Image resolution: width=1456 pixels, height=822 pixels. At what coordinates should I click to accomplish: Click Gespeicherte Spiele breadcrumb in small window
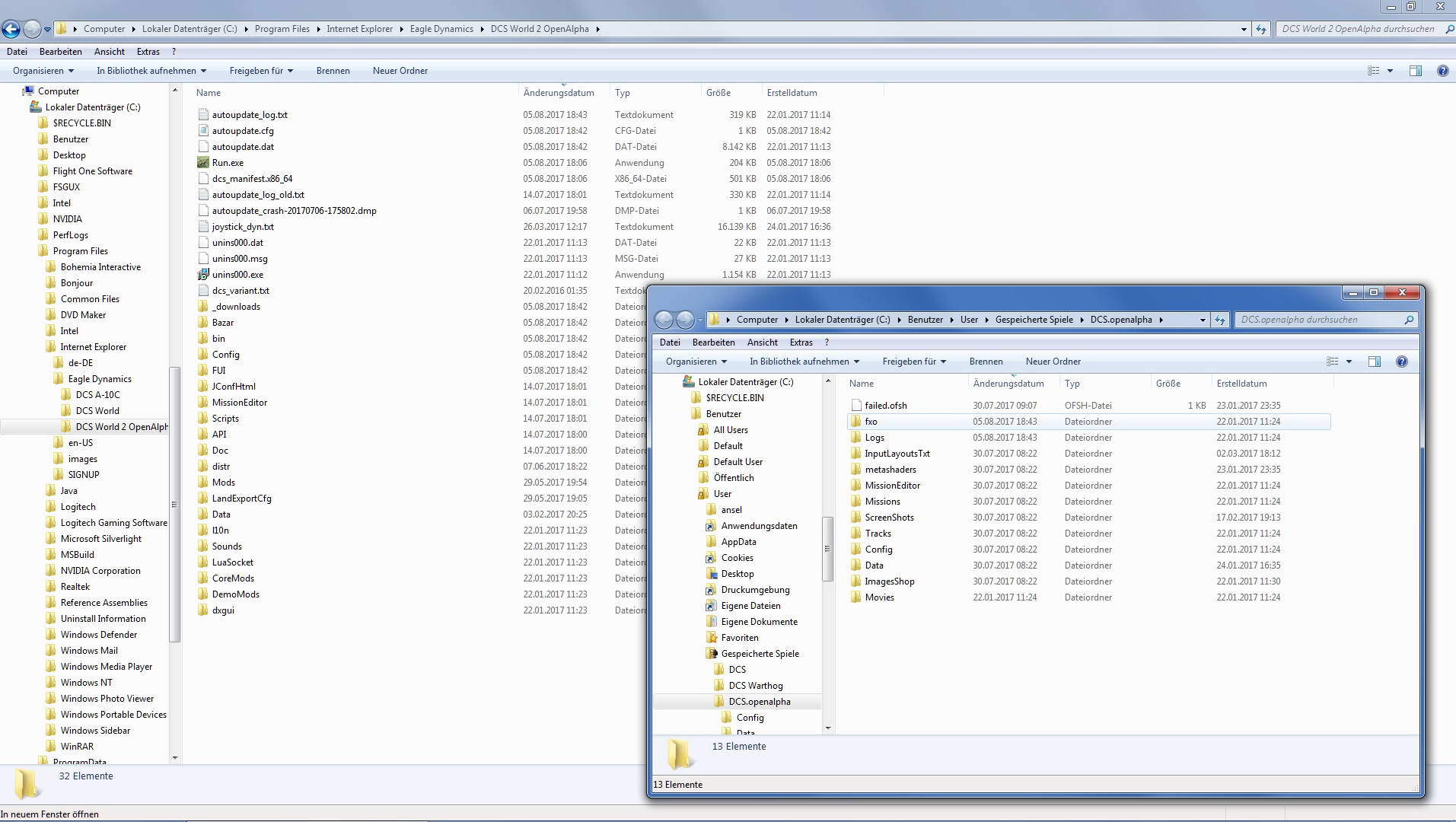(1034, 320)
